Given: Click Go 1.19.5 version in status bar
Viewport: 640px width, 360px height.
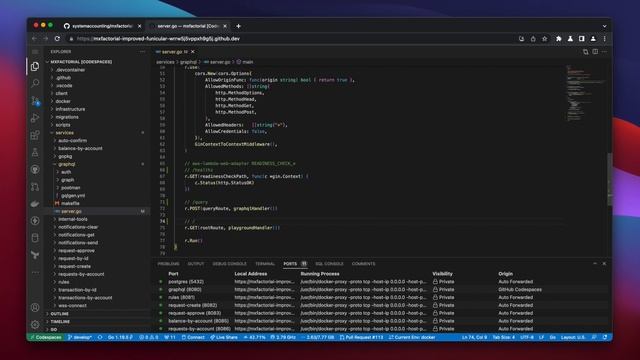Looking at the screenshot, I should coord(120,337).
